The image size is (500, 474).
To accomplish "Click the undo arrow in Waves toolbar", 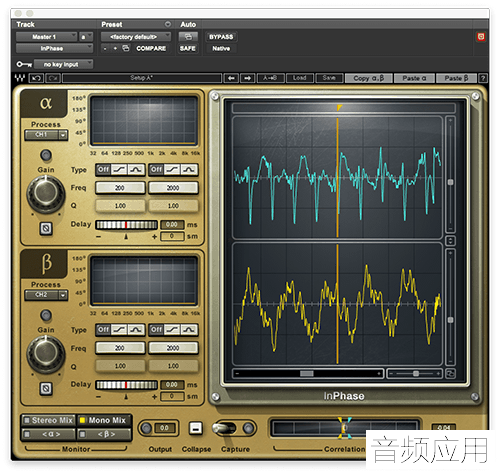I will [x=36, y=78].
